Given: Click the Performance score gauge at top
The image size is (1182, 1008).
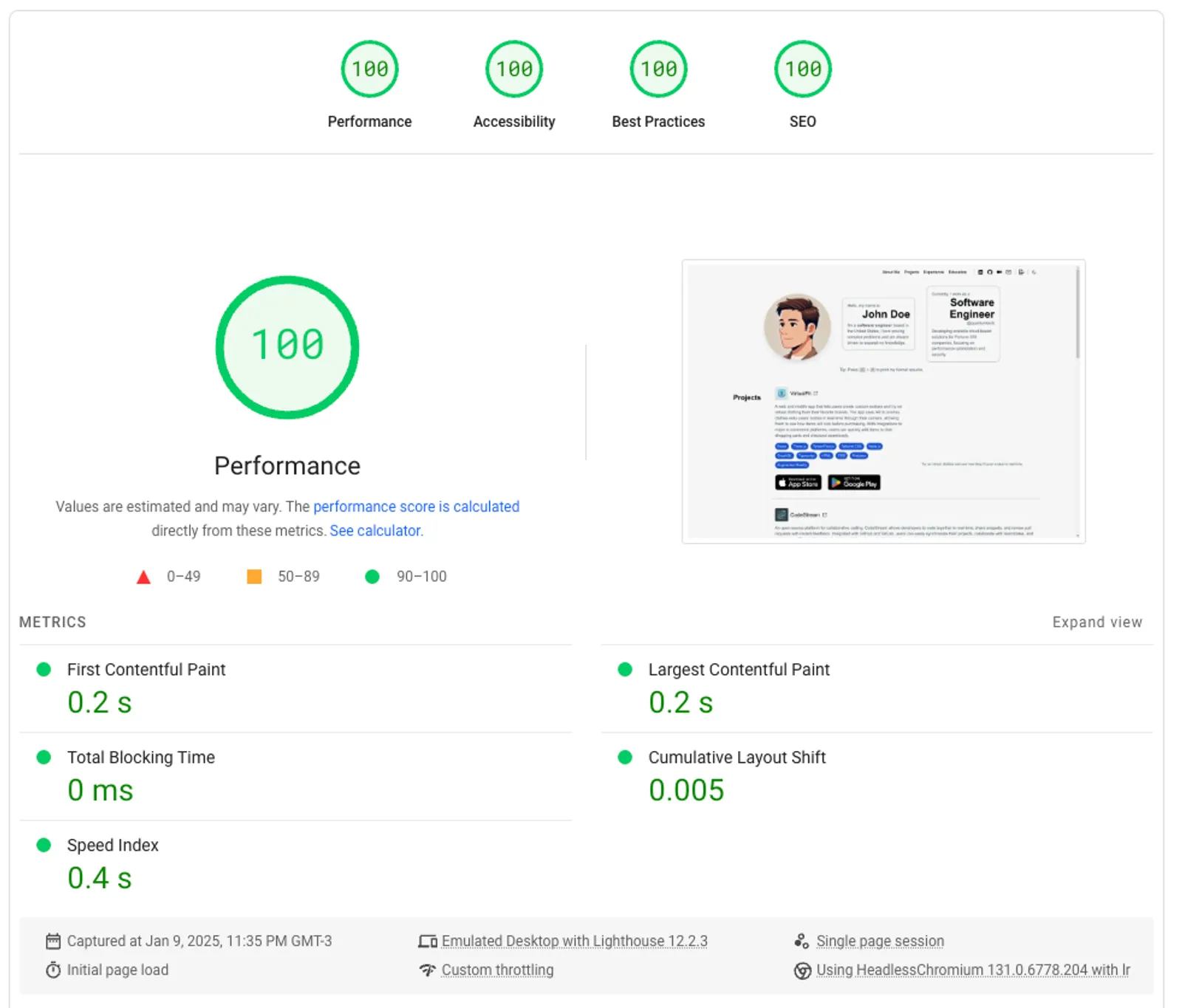Looking at the screenshot, I should pos(369,69).
